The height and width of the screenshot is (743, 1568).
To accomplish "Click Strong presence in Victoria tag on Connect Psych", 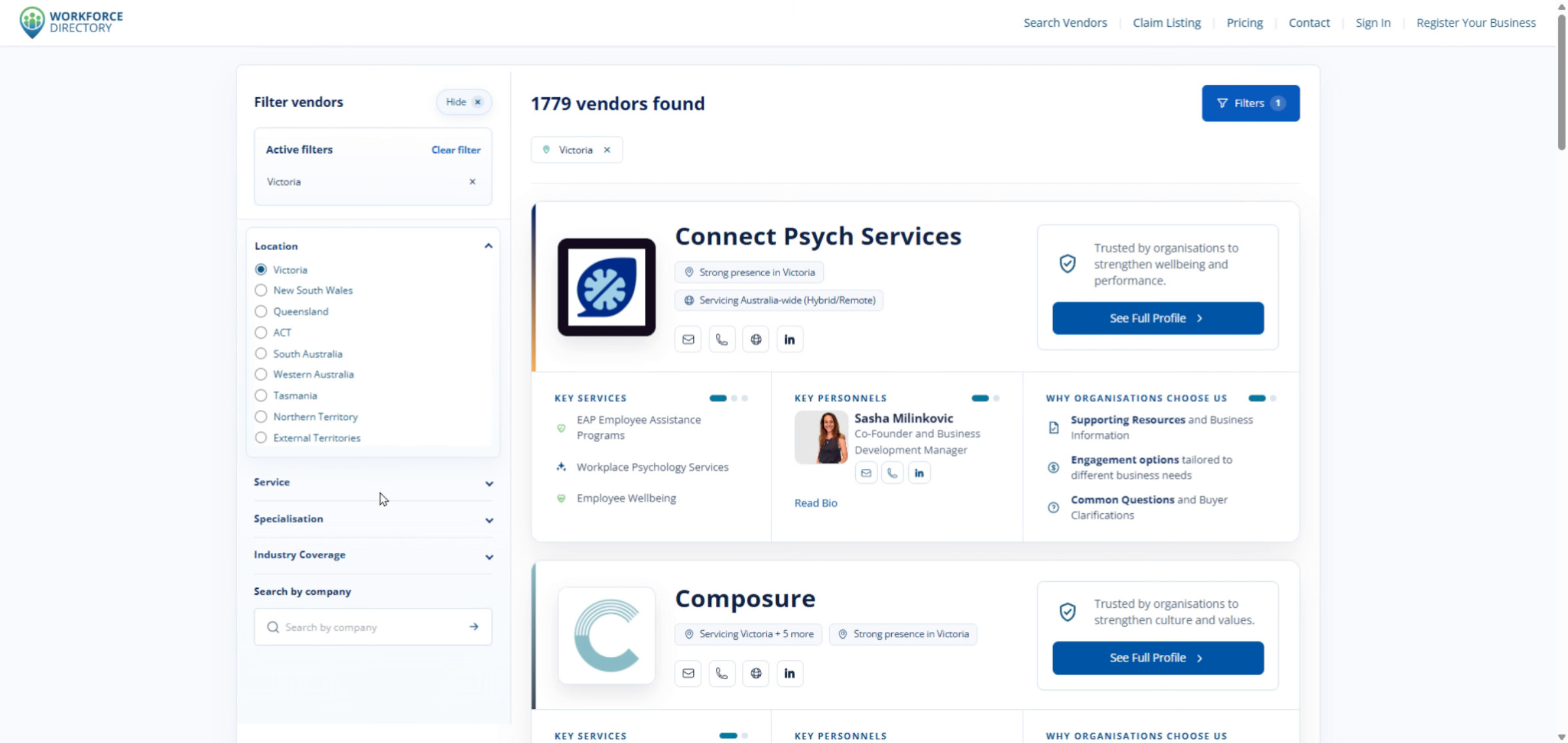I will point(749,272).
